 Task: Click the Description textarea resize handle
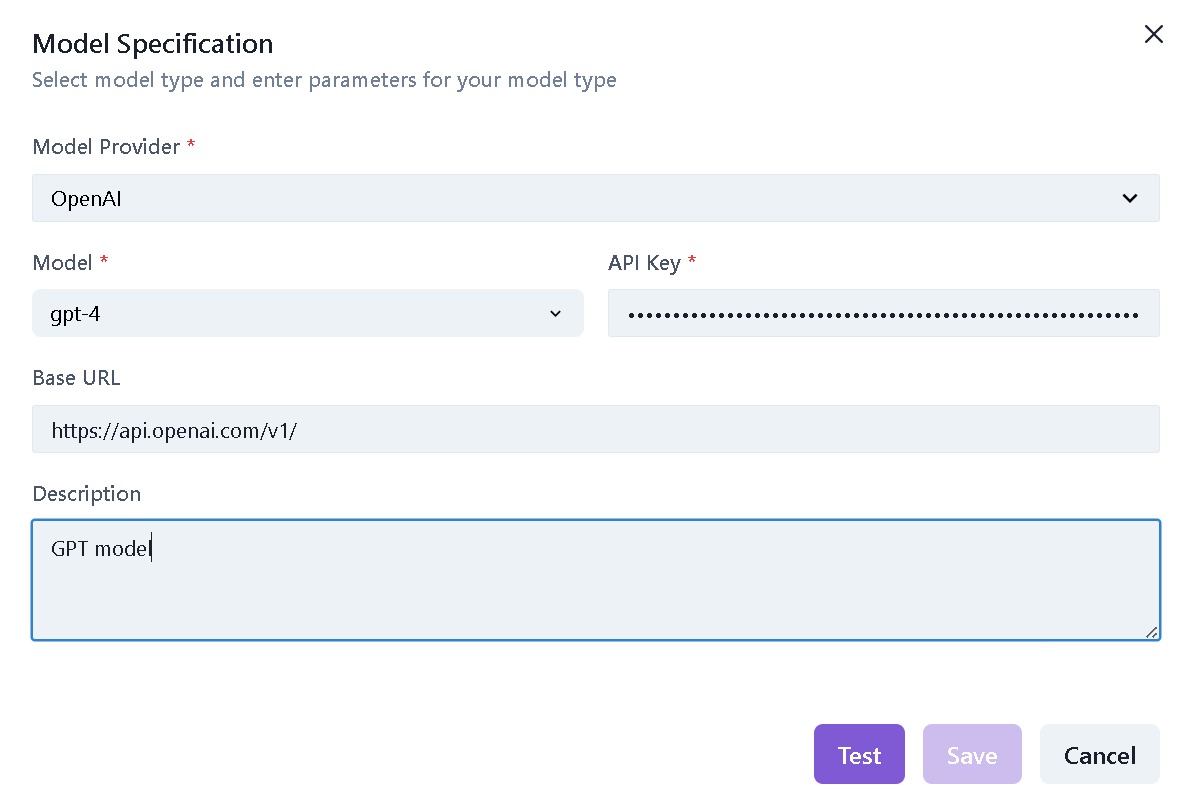(x=1151, y=632)
